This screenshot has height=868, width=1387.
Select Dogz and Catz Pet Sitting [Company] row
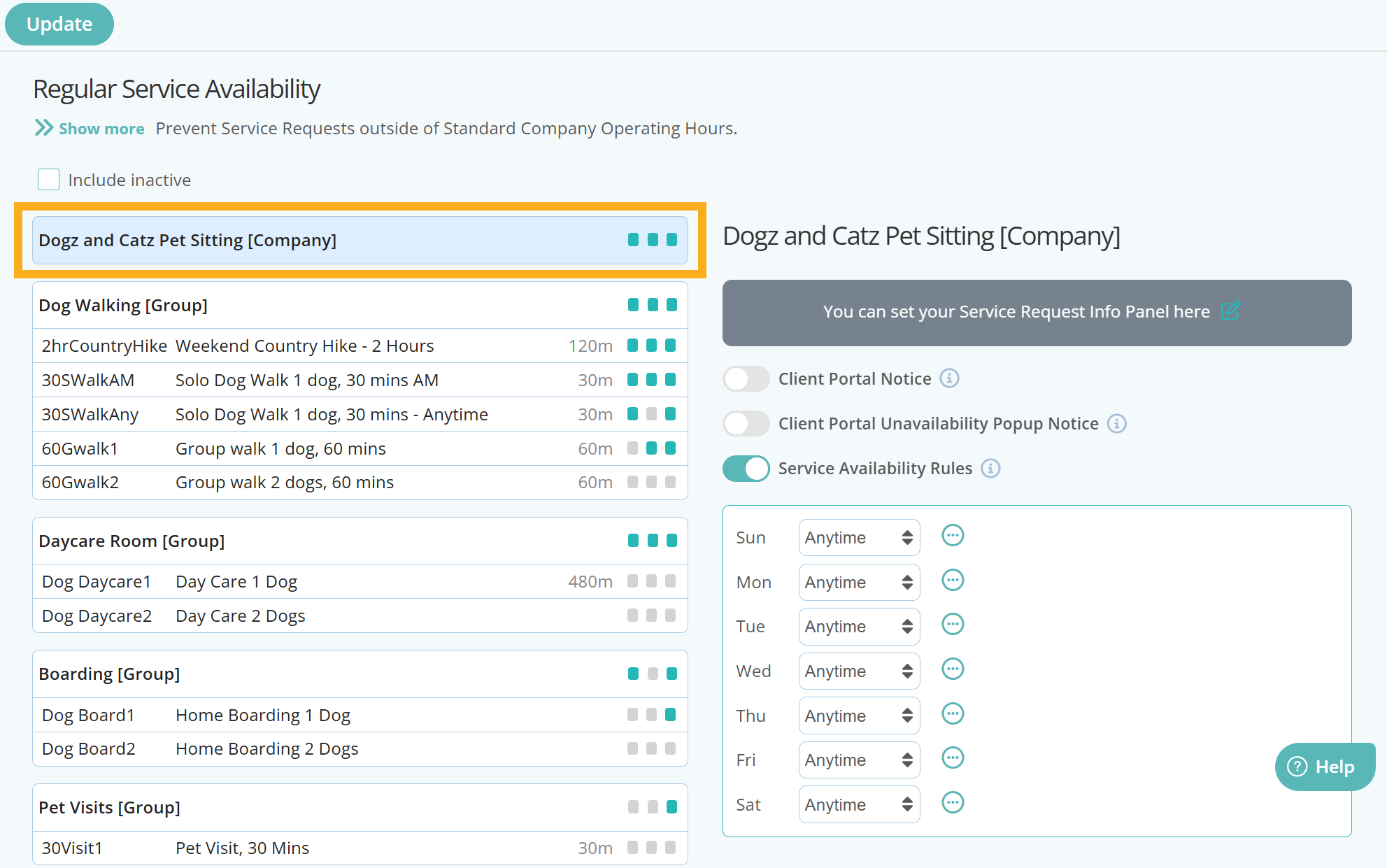pyautogui.click(x=360, y=240)
